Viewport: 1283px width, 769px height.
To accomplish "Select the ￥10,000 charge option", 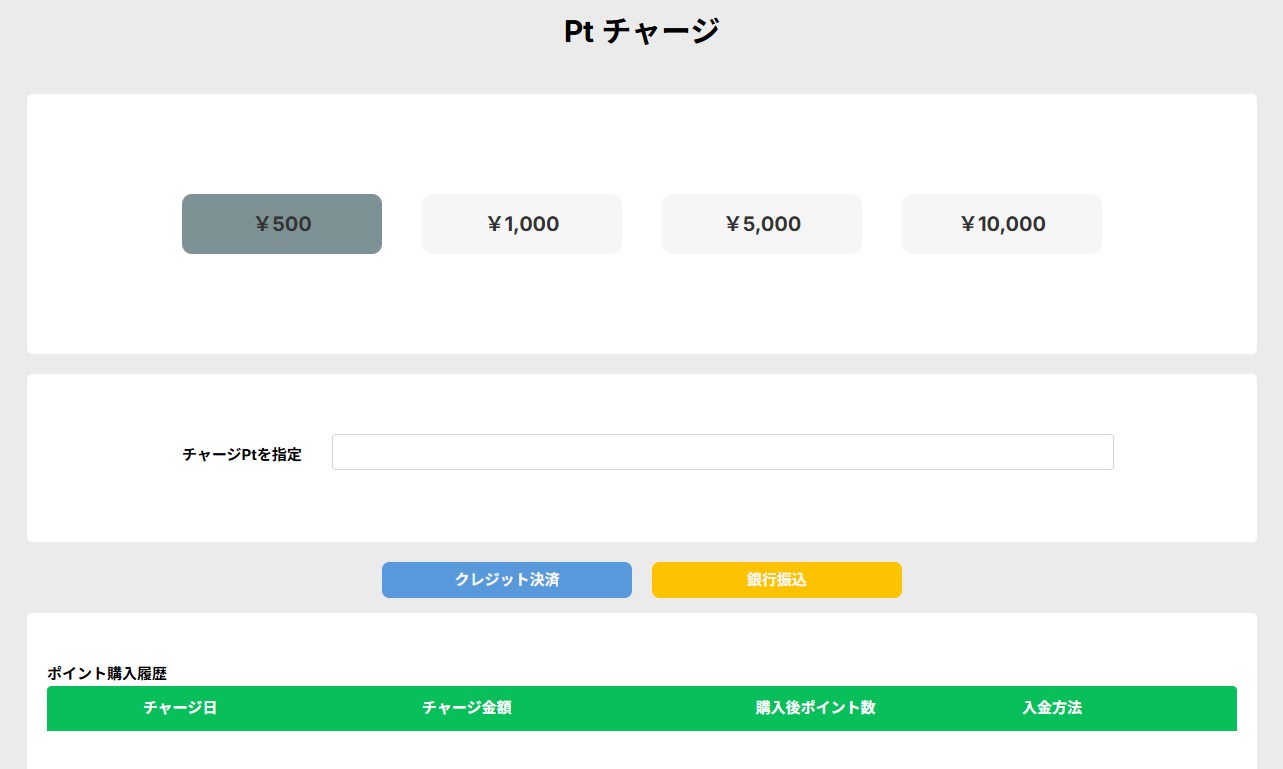I will coord(1002,224).
